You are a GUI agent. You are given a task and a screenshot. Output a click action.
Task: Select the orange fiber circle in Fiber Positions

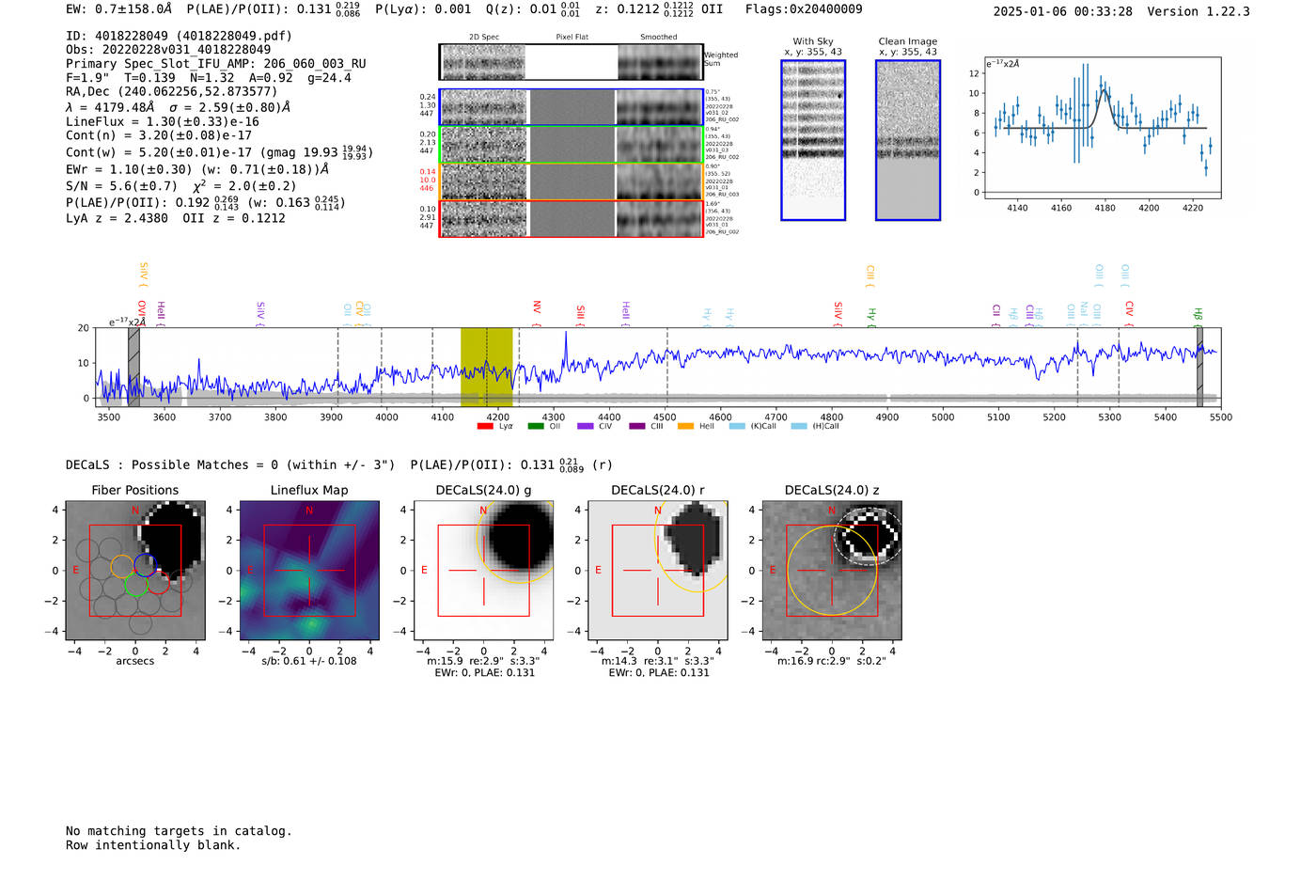[122, 566]
